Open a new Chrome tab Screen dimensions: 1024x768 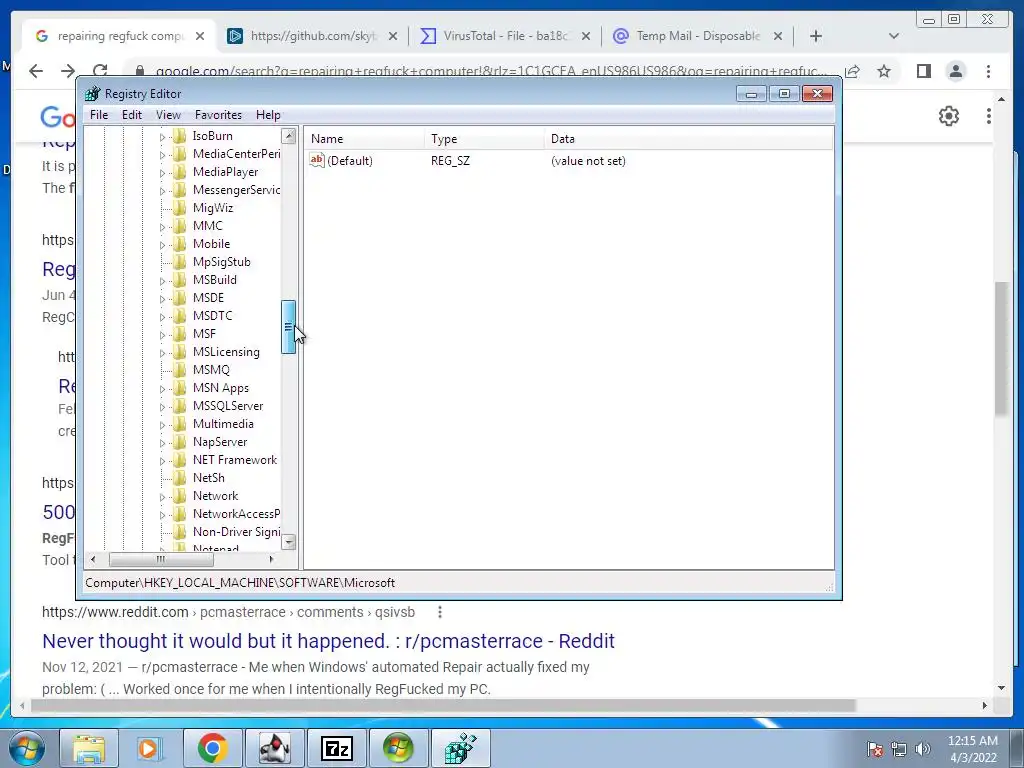click(x=816, y=36)
